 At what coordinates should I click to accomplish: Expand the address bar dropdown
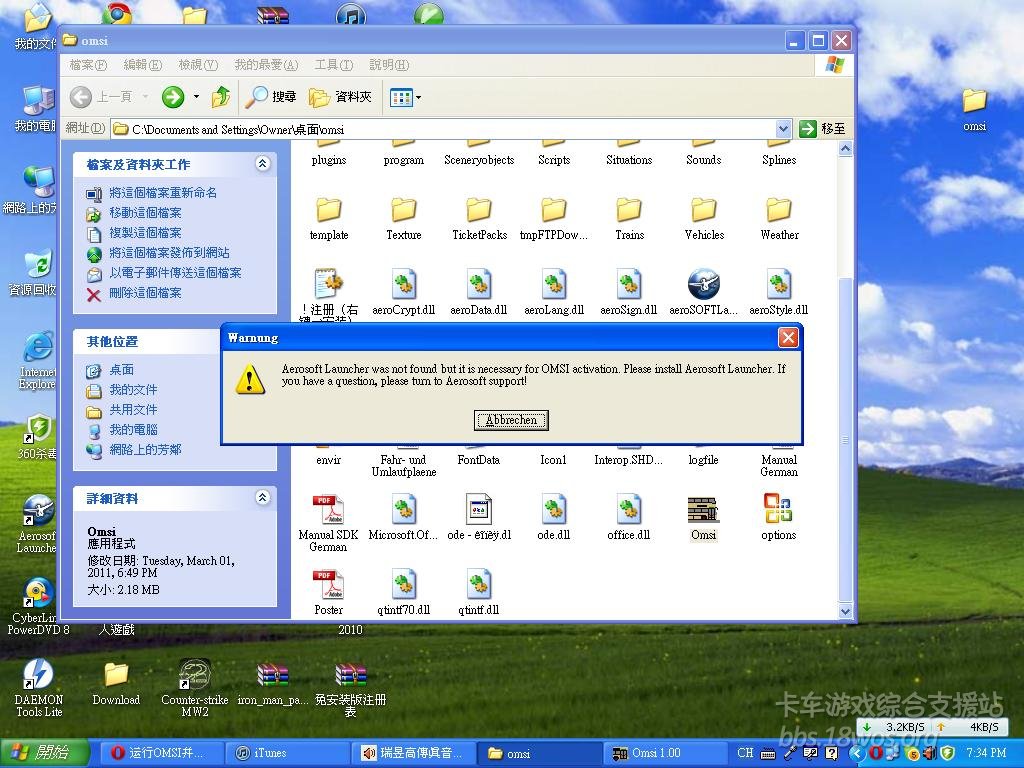pyautogui.click(x=783, y=129)
